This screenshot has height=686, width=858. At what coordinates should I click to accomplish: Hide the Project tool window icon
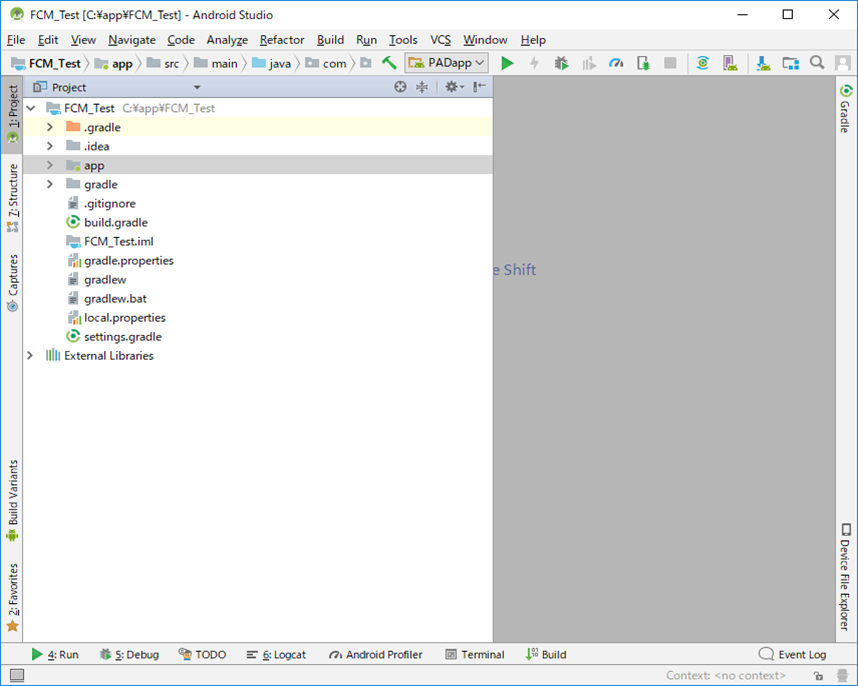coord(479,87)
